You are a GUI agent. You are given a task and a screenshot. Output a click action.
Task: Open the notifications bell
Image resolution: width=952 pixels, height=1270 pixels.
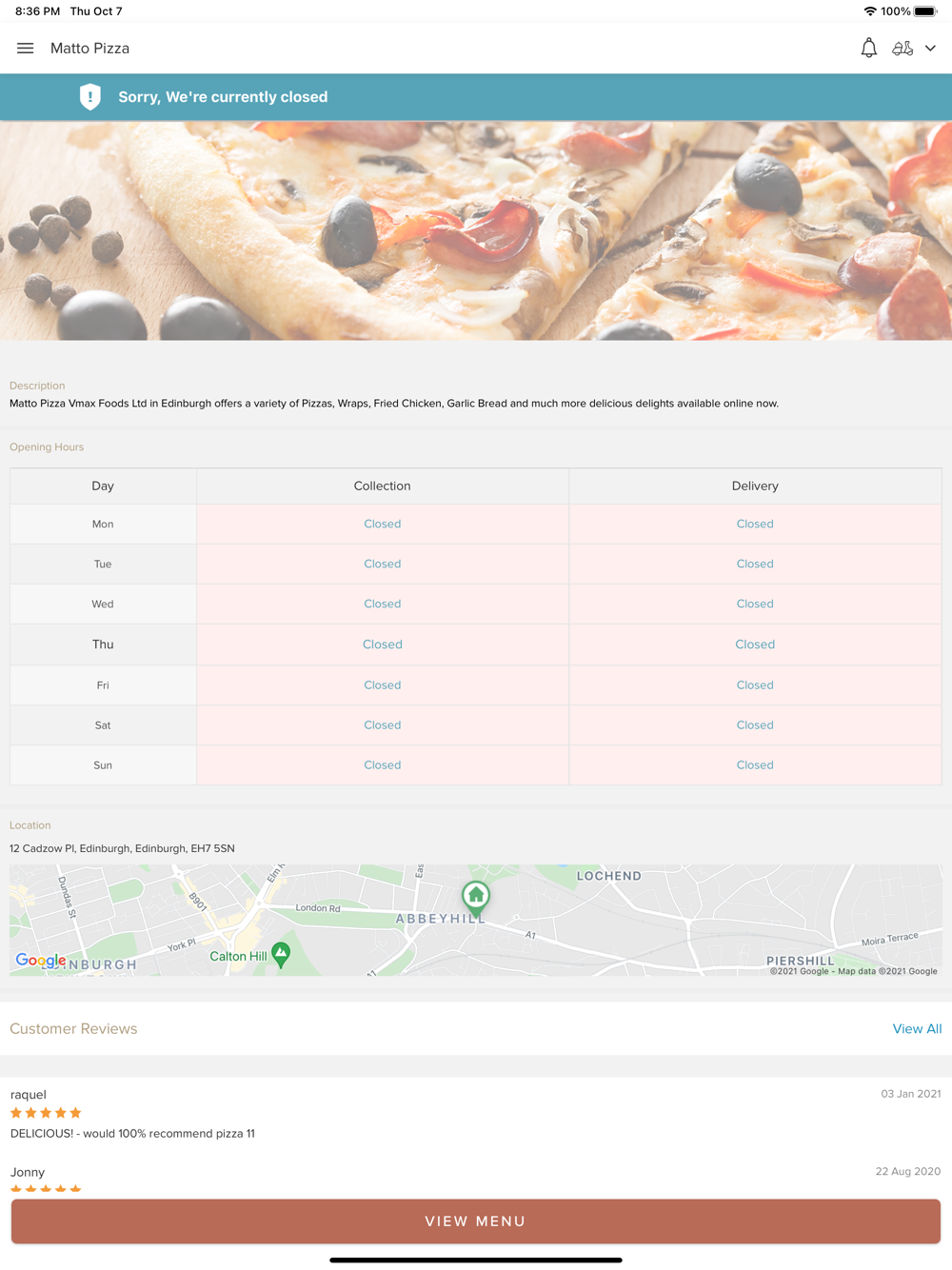868,49
